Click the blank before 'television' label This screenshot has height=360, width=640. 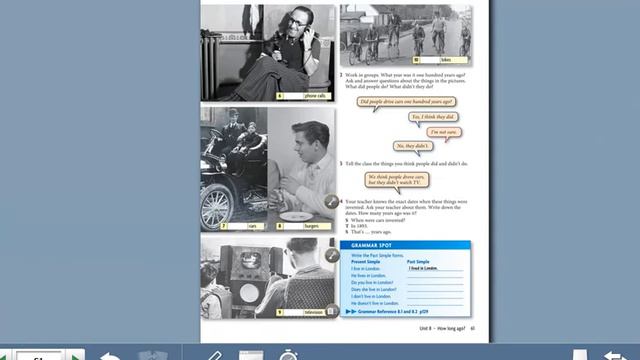point(293,312)
